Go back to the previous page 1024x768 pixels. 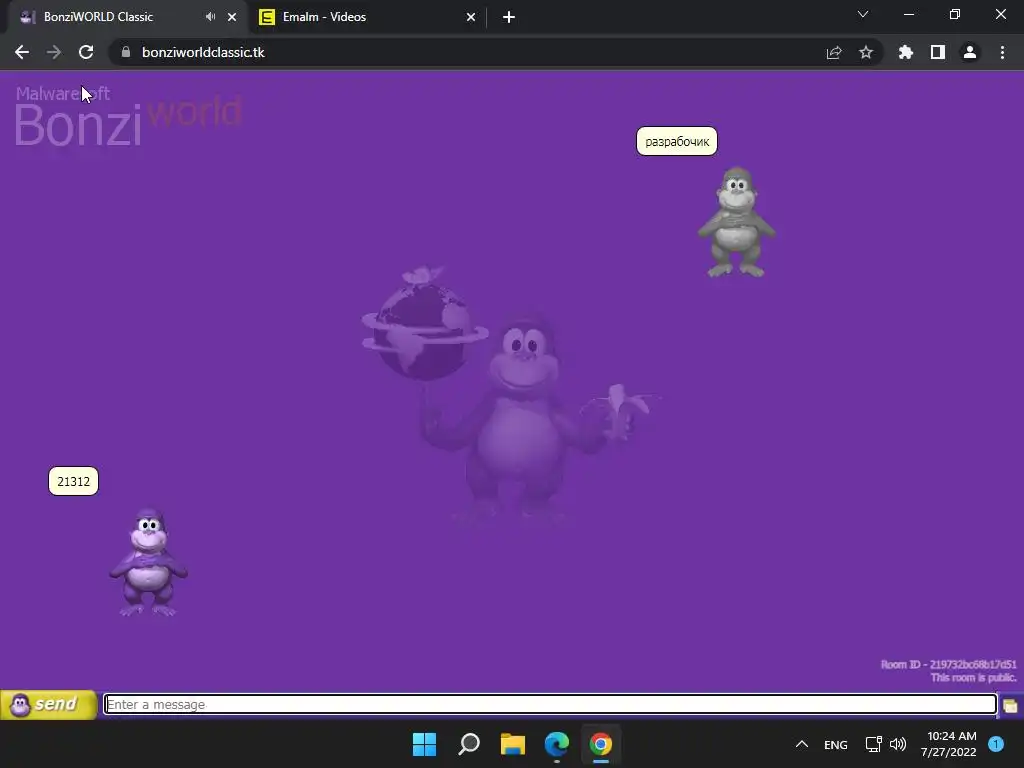pyautogui.click(x=22, y=52)
